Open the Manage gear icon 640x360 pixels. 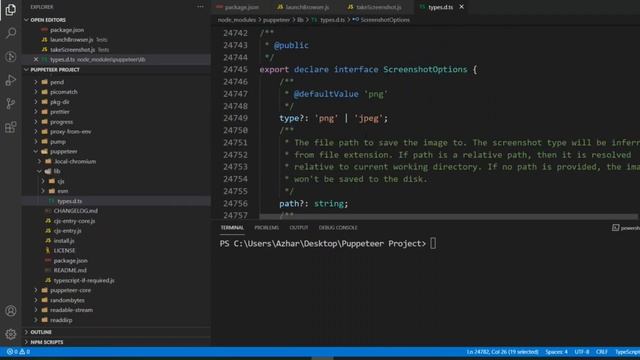11,334
